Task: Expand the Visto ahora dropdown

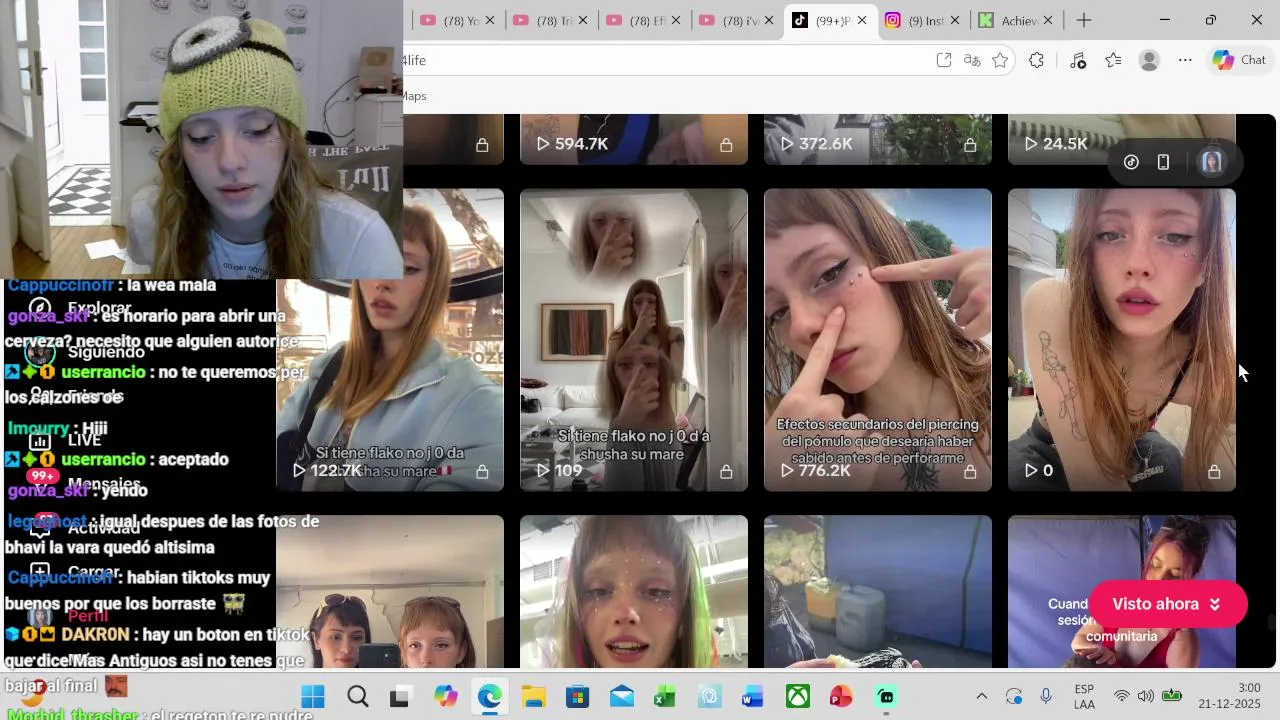Action: tap(1168, 604)
